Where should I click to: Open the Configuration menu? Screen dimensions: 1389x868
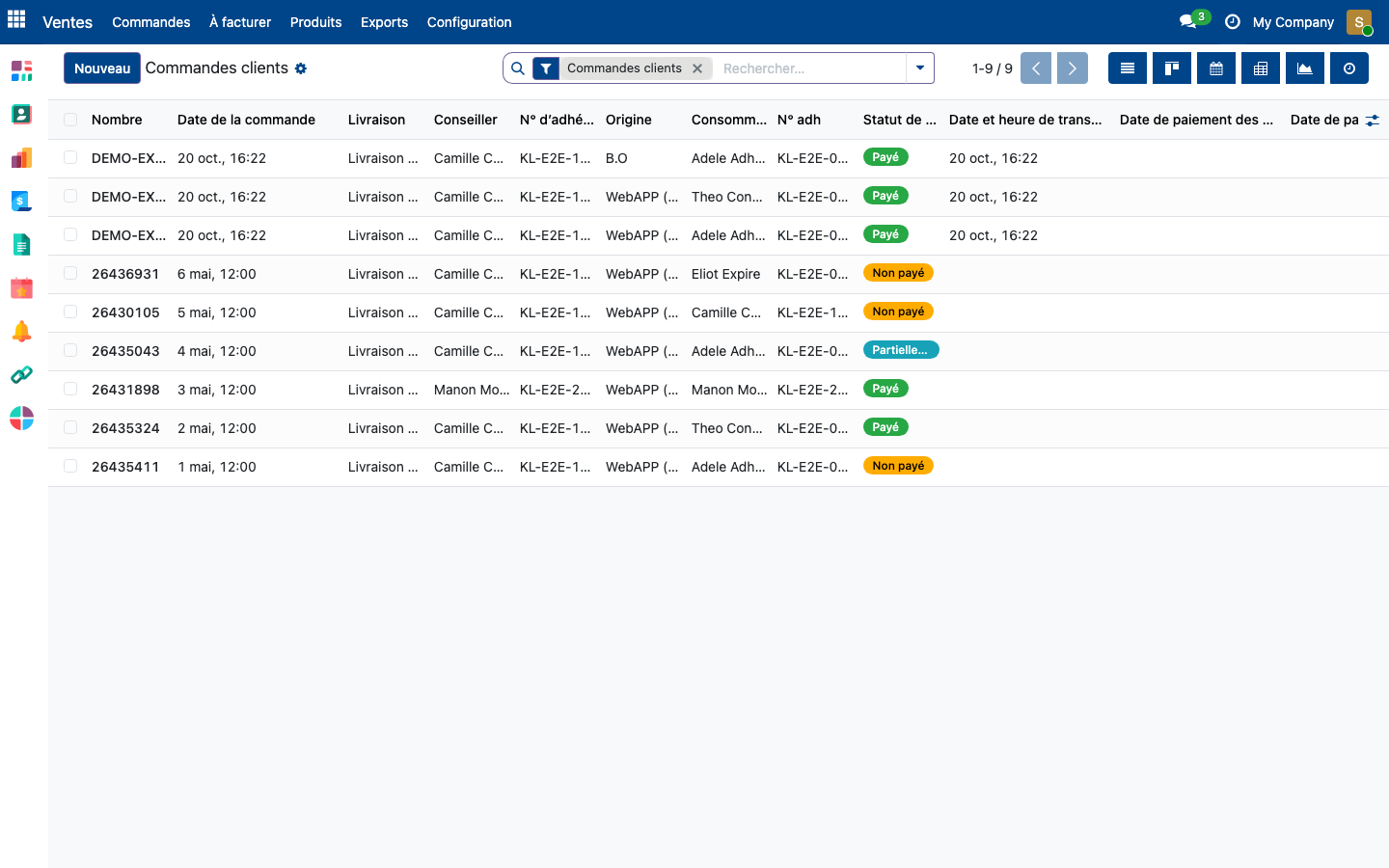469,22
